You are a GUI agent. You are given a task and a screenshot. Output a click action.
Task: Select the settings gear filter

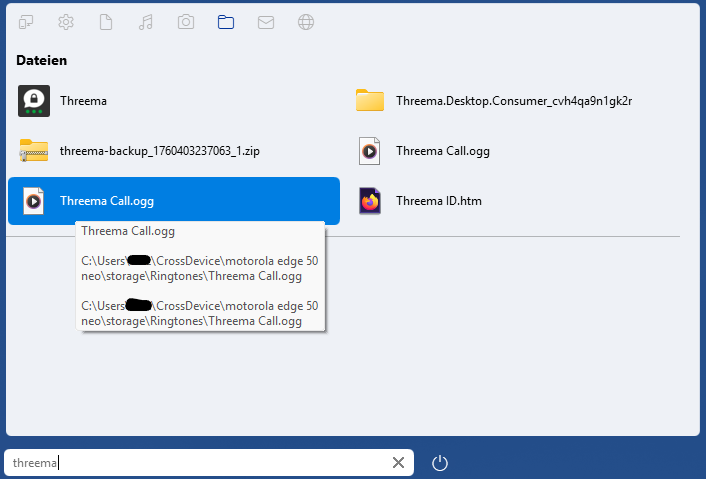point(66,22)
